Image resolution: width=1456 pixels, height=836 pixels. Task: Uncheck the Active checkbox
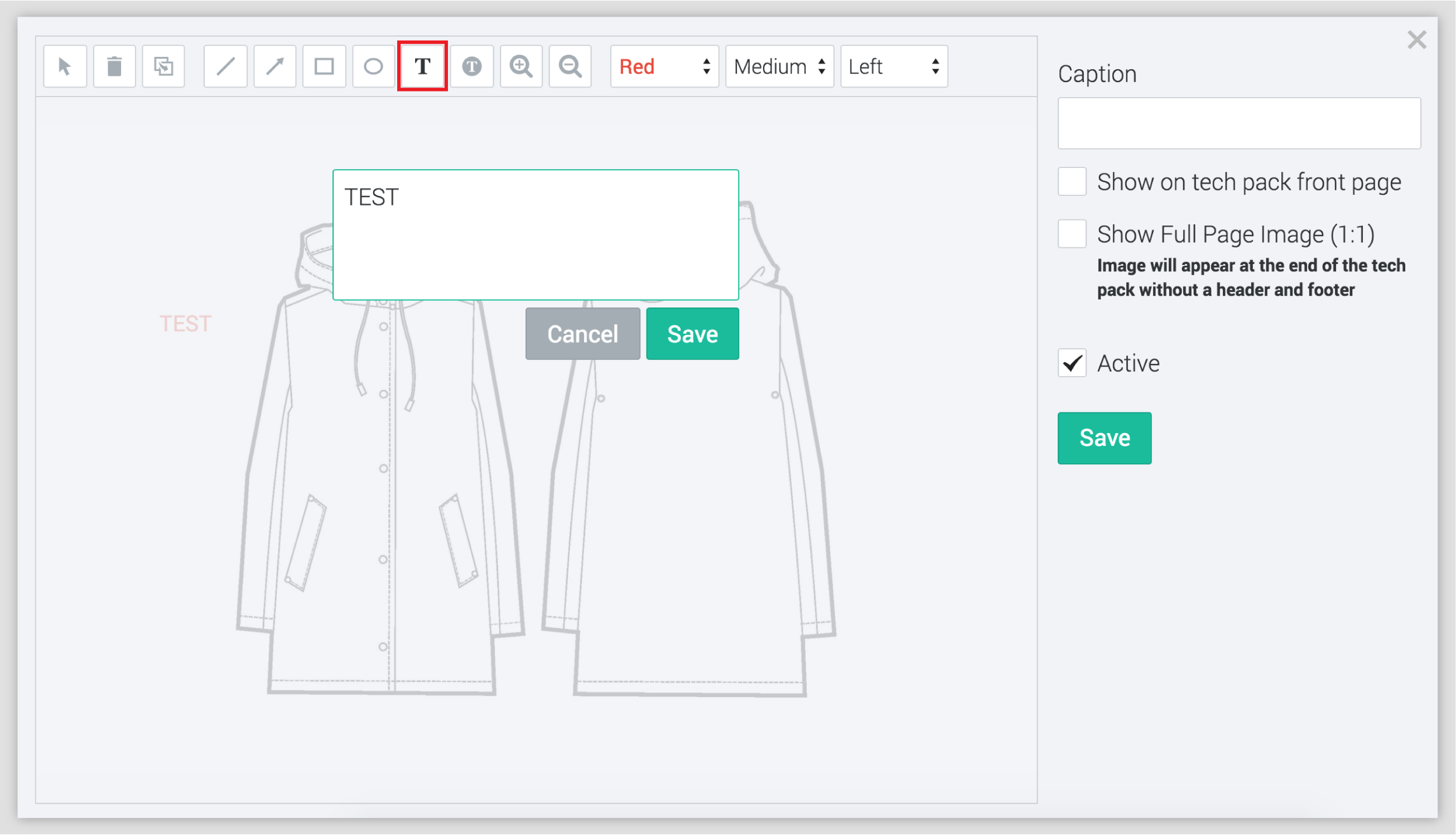(1072, 363)
